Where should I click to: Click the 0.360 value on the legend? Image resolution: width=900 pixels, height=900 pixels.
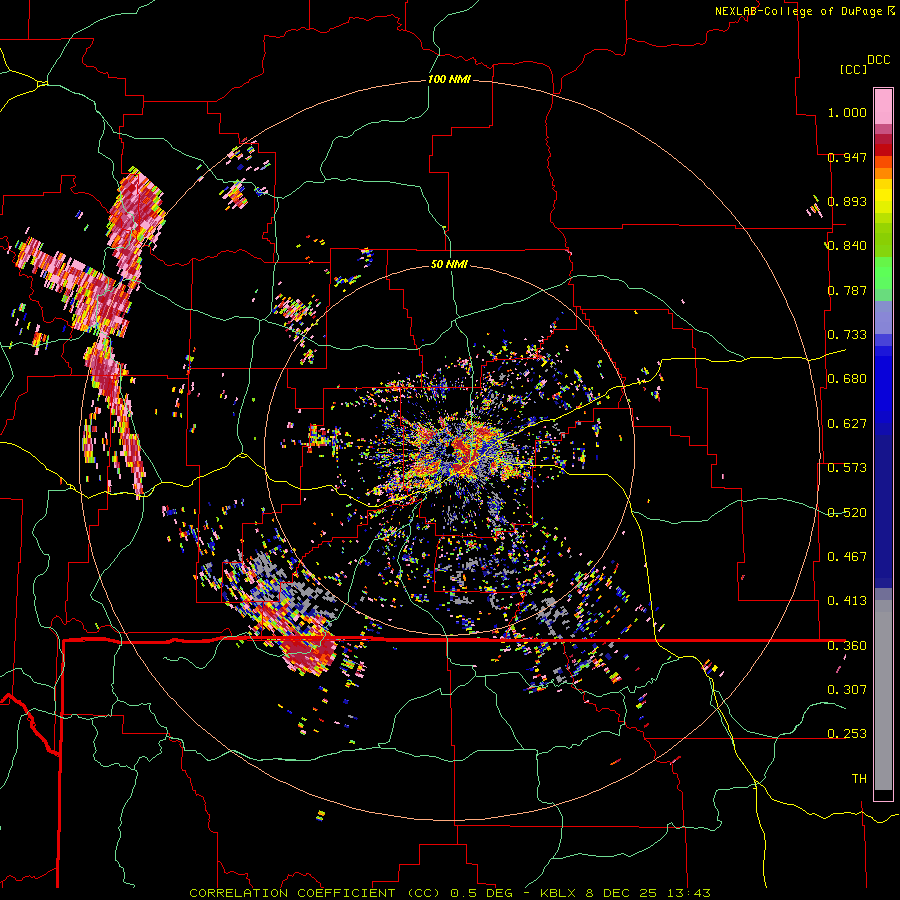point(847,646)
